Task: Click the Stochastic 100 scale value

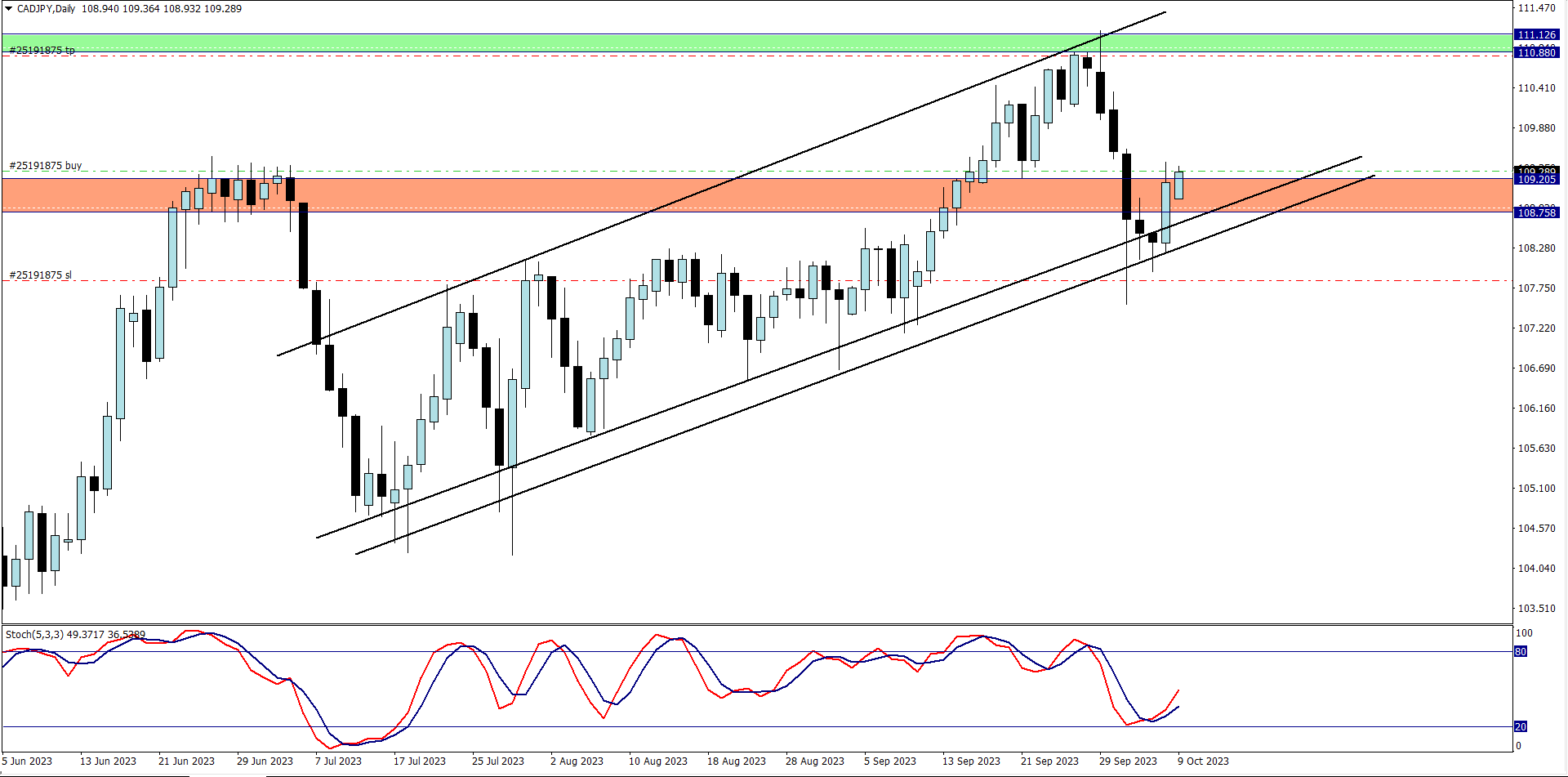Action: pos(1524,633)
